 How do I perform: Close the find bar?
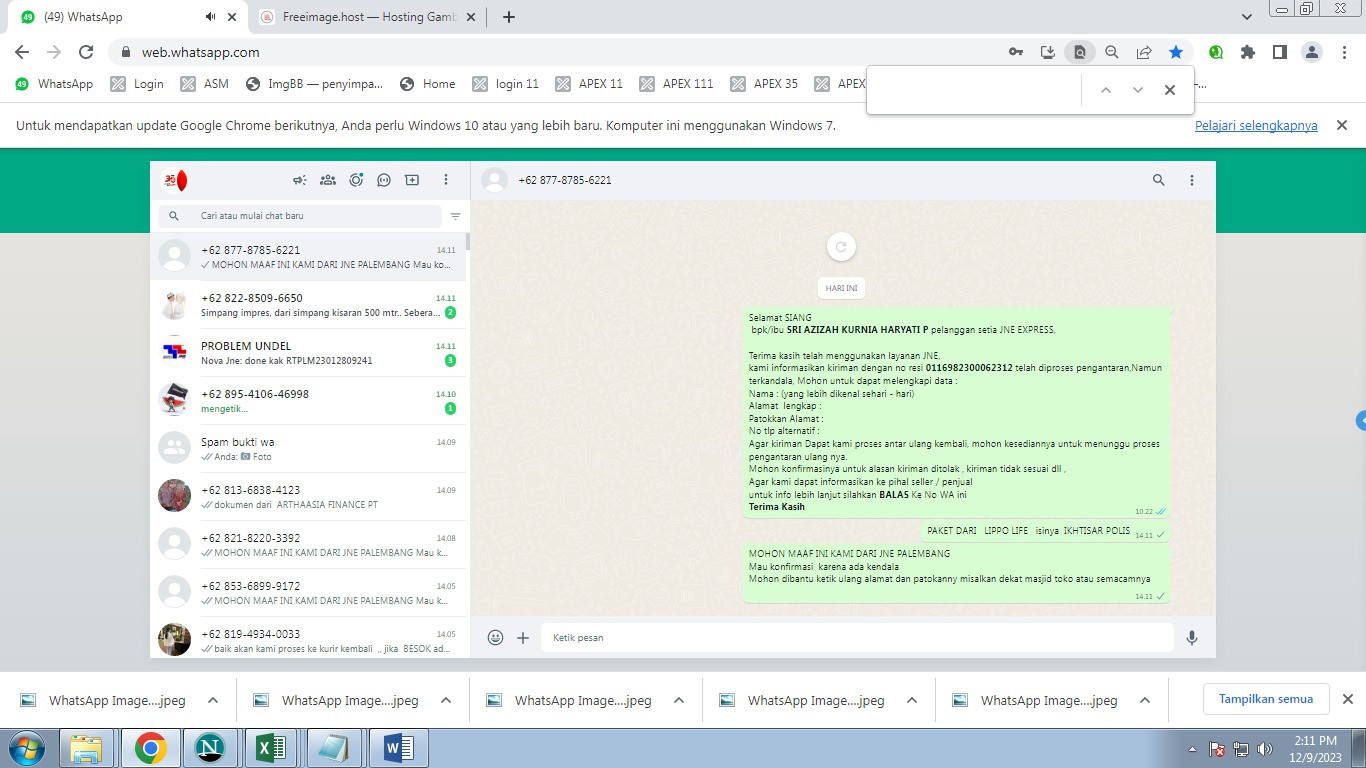(x=1170, y=90)
